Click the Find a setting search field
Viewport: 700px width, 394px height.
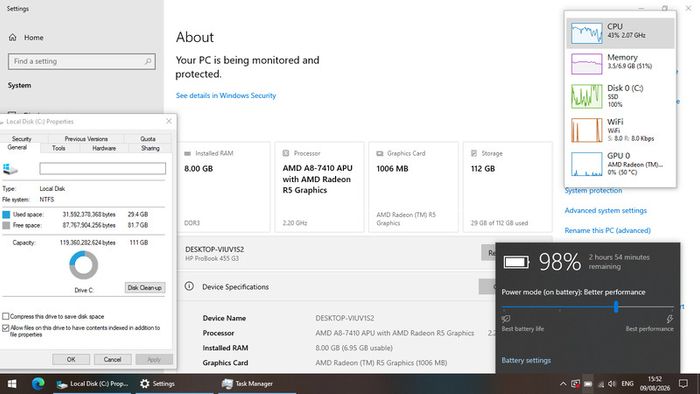(82, 61)
